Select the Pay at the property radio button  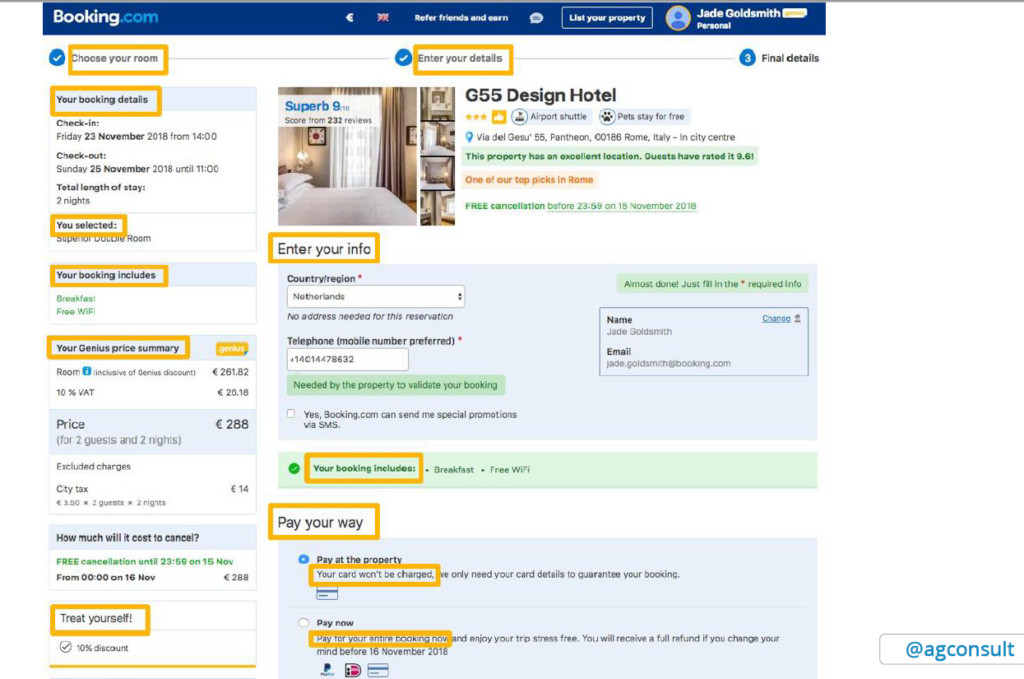304,559
